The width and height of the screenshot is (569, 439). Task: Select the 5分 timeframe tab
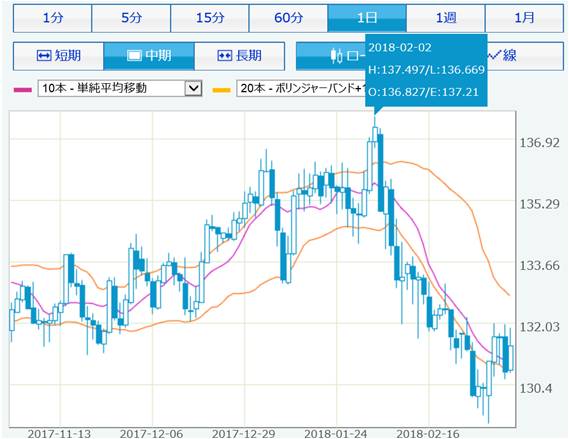pyautogui.click(x=131, y=18)
